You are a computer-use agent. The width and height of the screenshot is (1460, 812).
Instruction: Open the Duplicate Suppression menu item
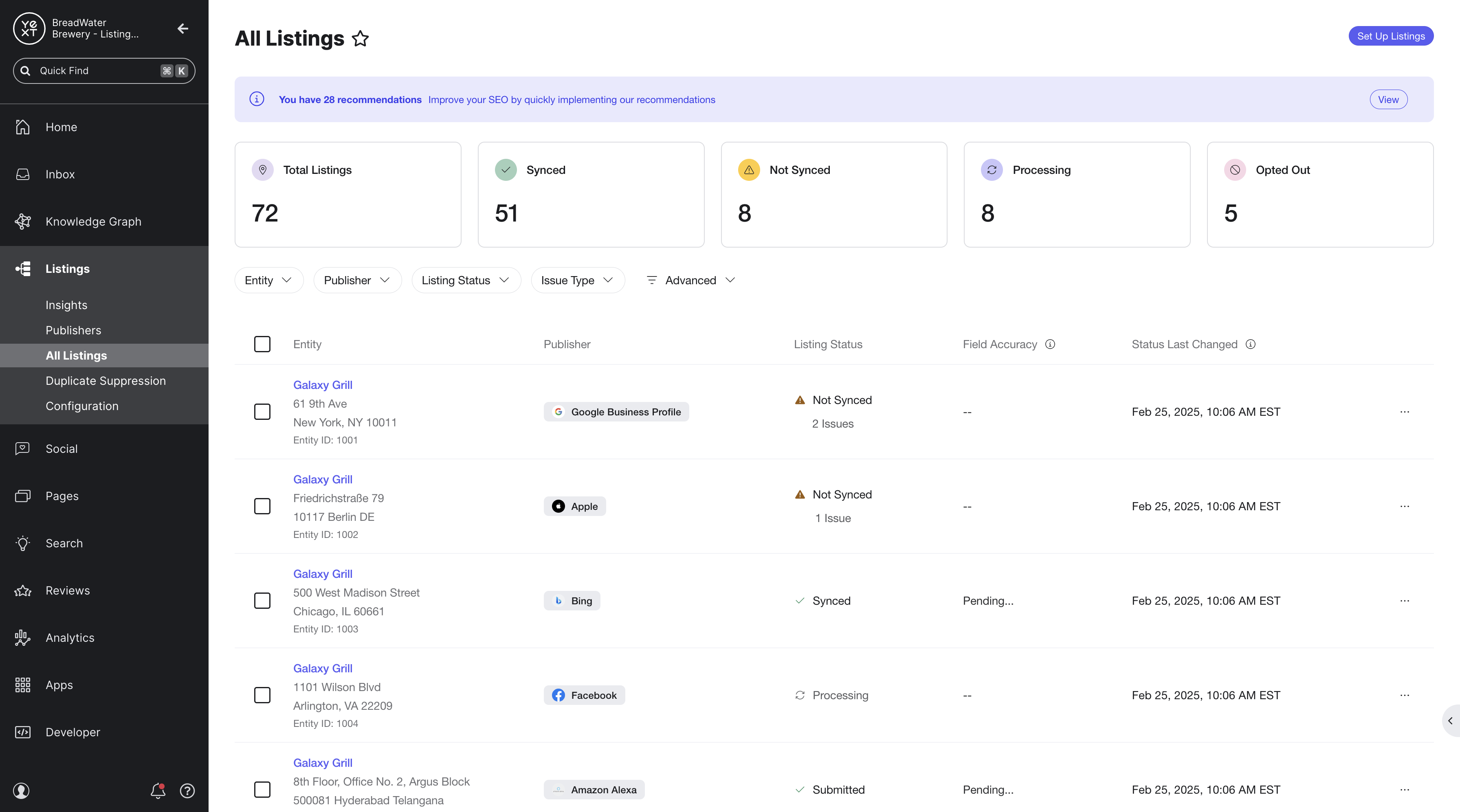click(x=106, y=380)
